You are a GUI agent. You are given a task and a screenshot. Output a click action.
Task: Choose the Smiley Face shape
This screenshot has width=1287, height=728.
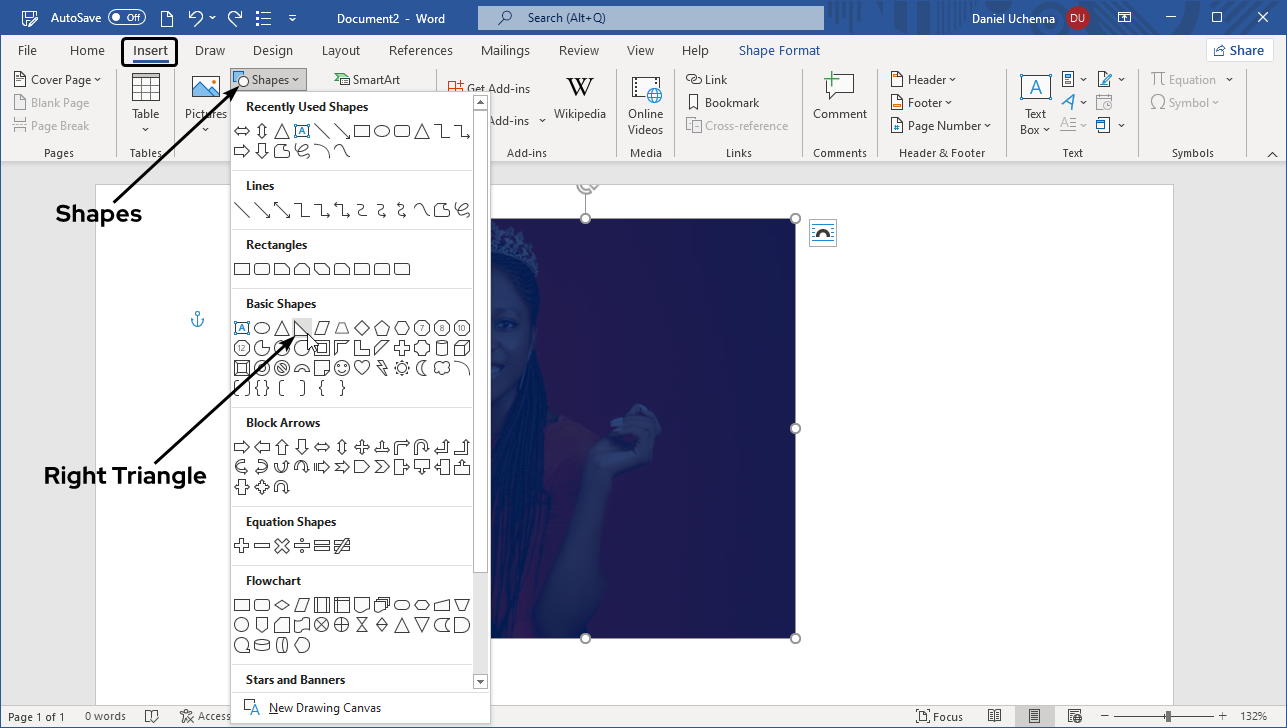342,368
